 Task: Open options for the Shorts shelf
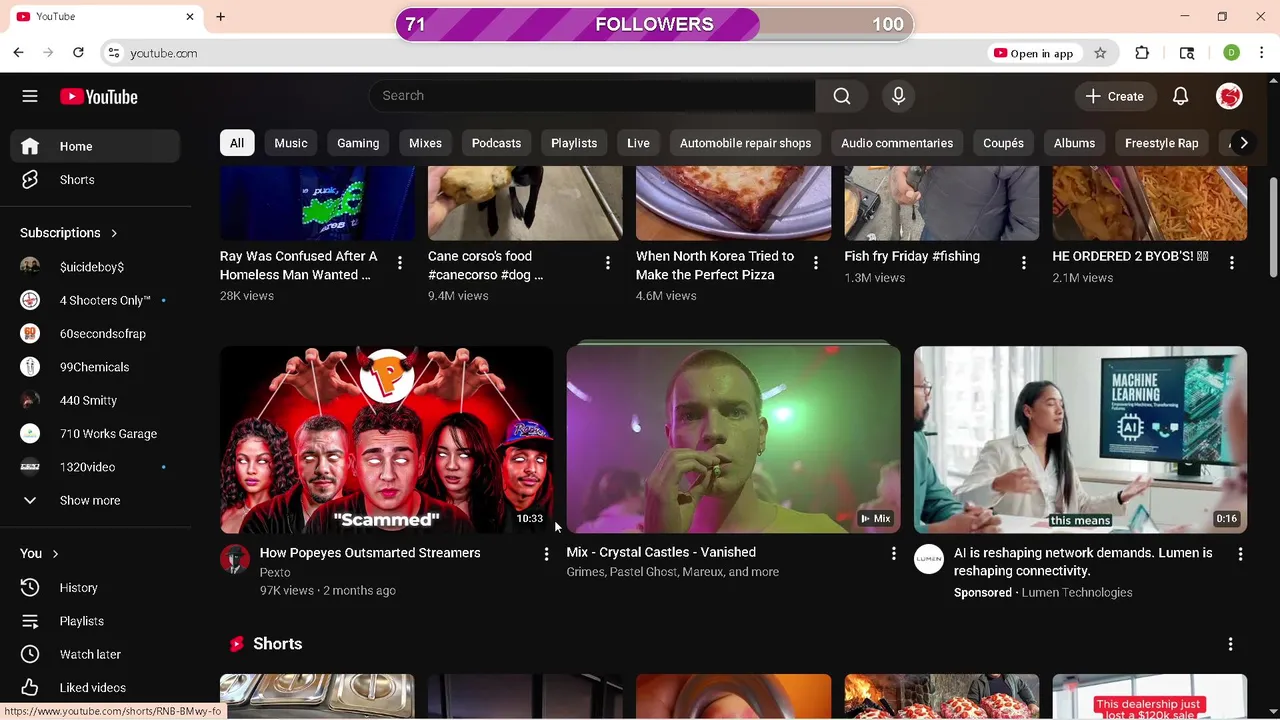point(1230,645)
